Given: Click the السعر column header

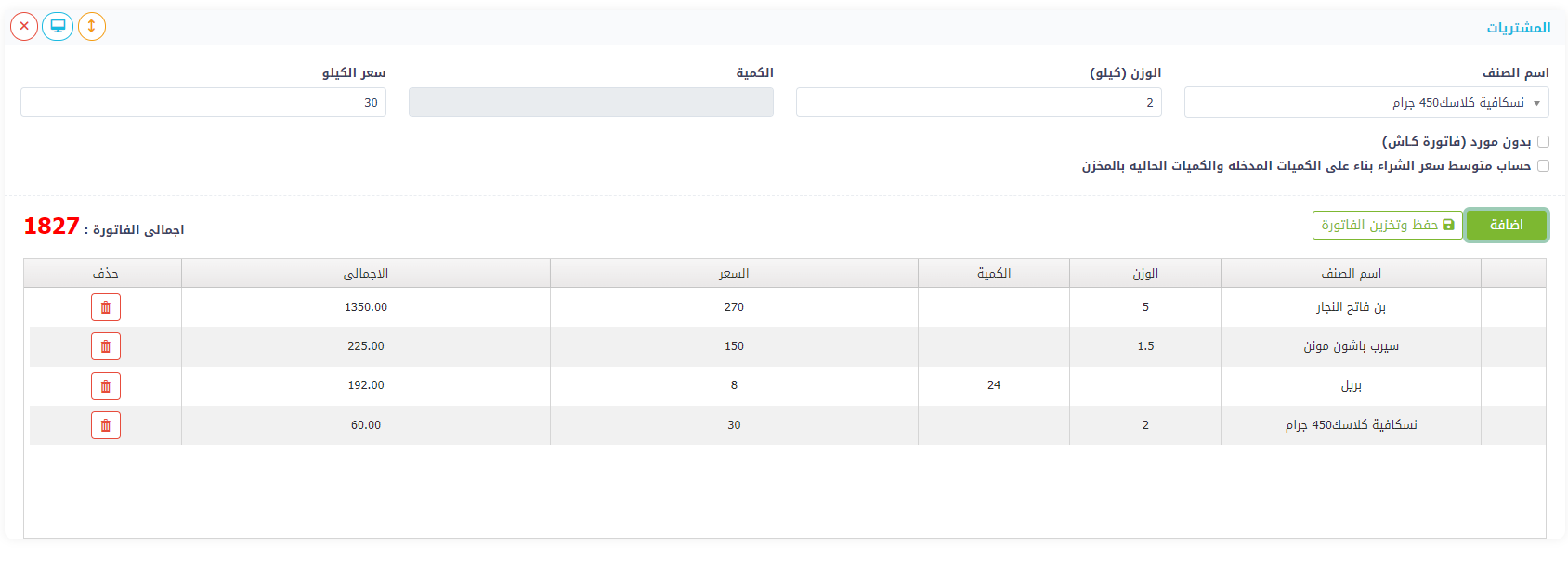Looking at the screenshot, I should 734,274.
